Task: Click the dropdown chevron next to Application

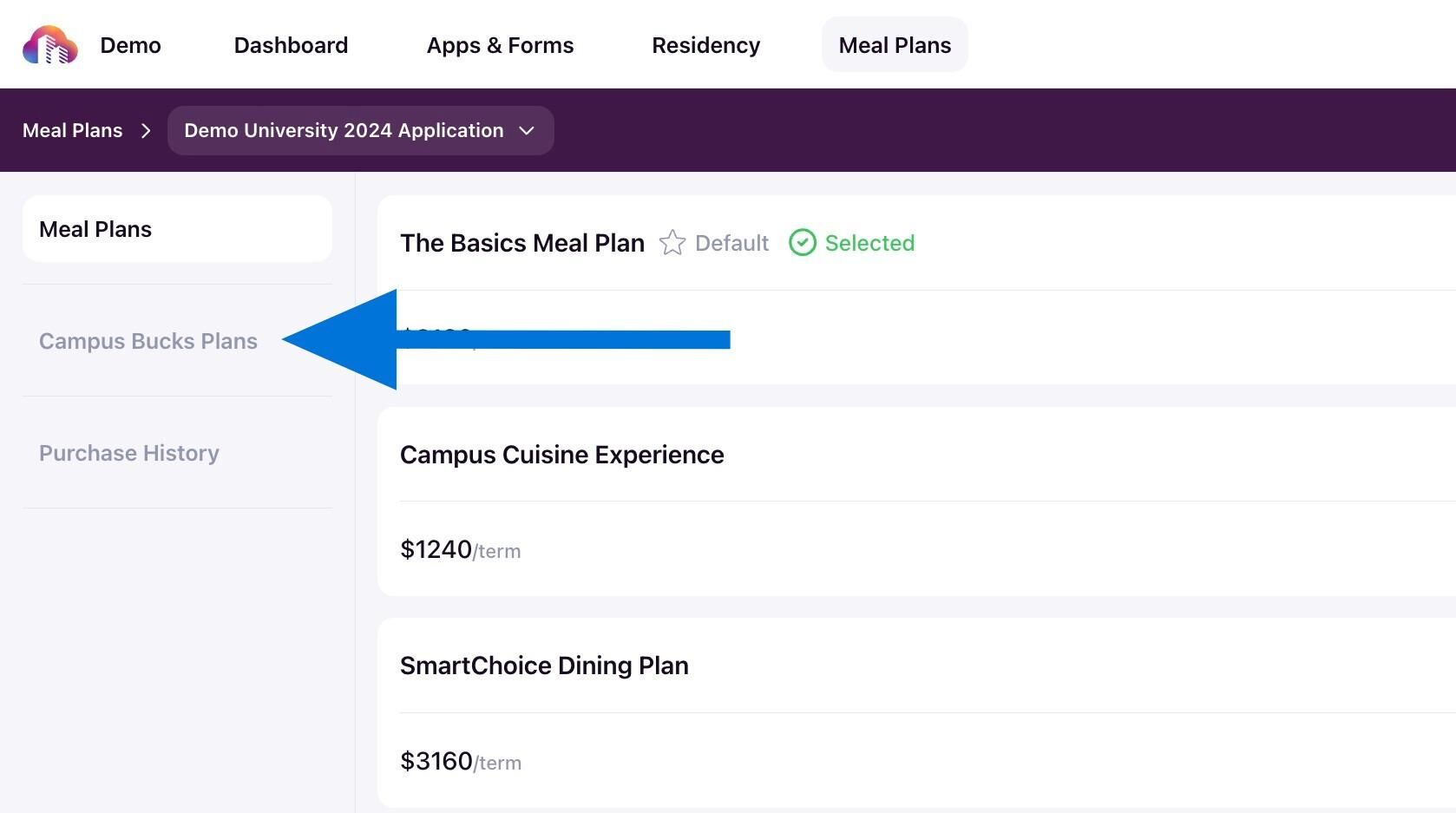Action: click(527, 131)
